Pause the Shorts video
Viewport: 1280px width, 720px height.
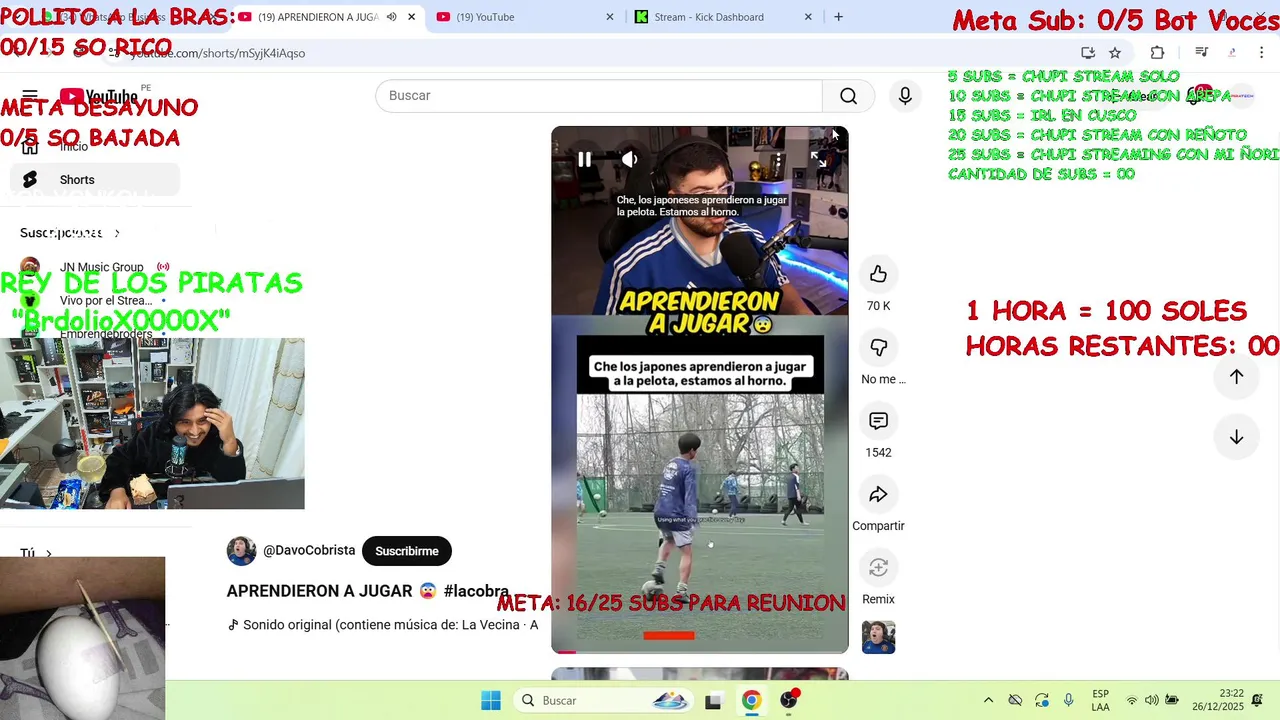point(584,159)
